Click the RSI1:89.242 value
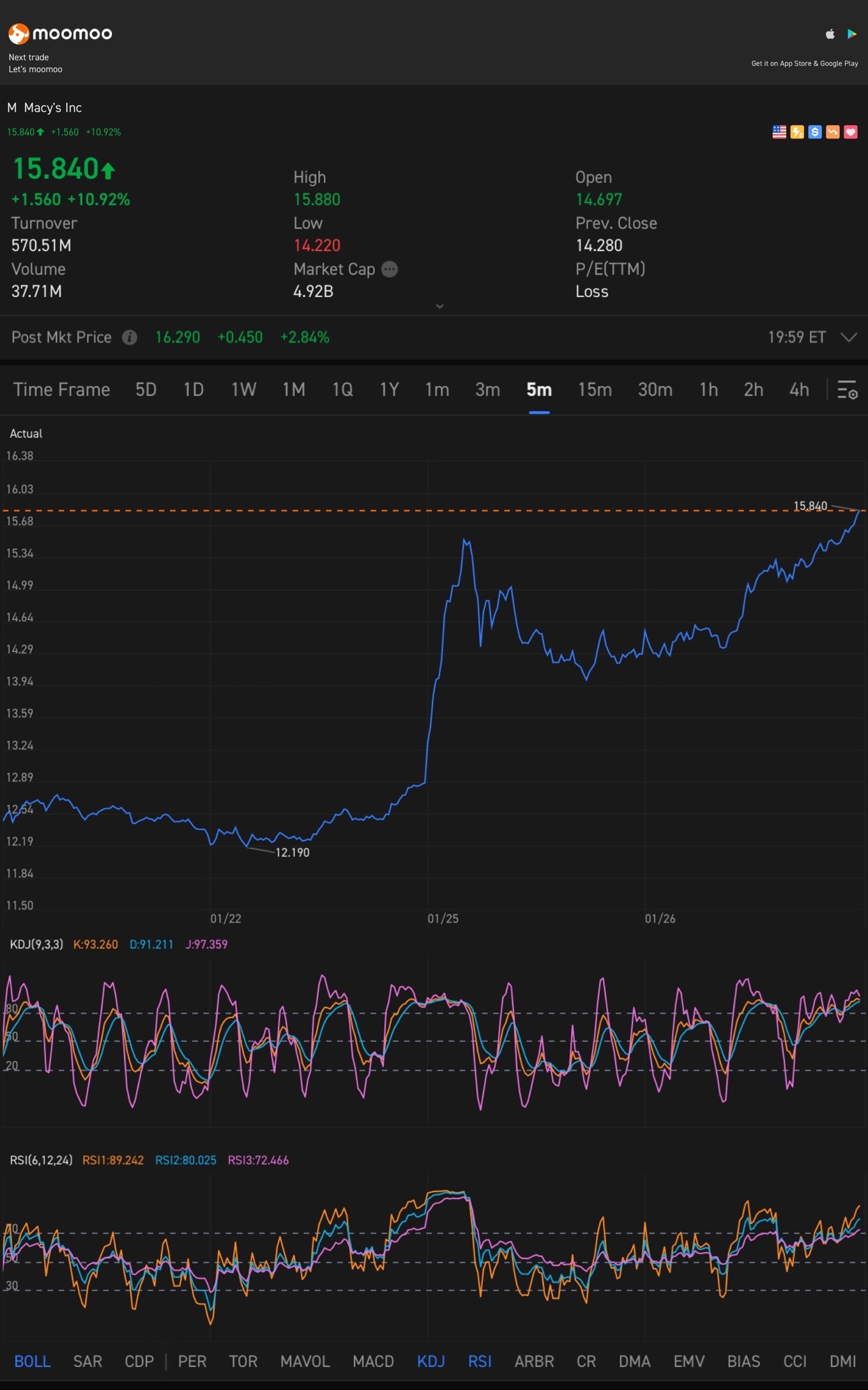The width and height of the screenshot is (868, 1390). (113, 1160)
